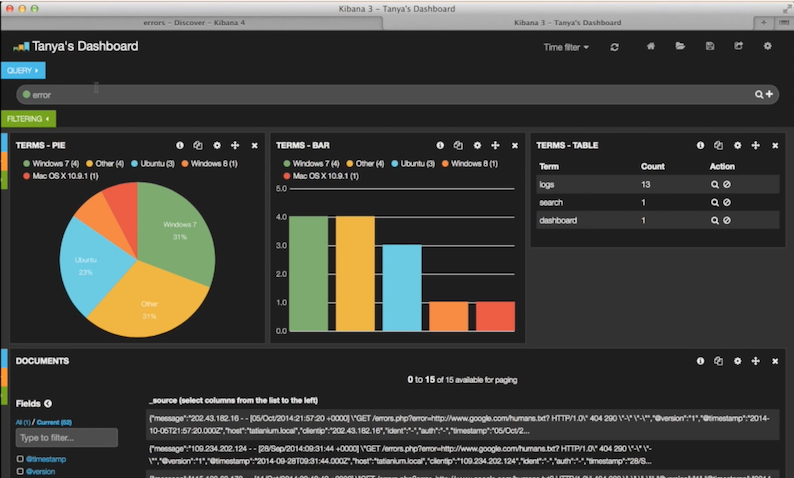Filter on term 'dashboard' with magnifier
This screenshot has width=794, height=478.
click(714, 221)
